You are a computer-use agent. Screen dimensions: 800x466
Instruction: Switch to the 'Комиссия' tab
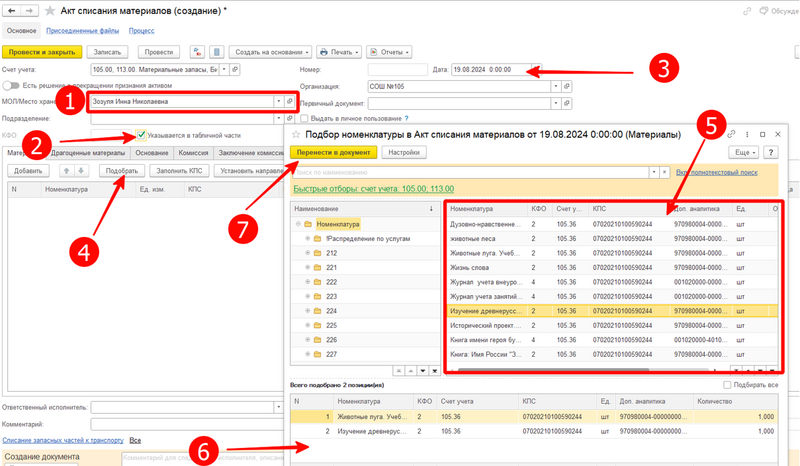click(x=192, y=153)
